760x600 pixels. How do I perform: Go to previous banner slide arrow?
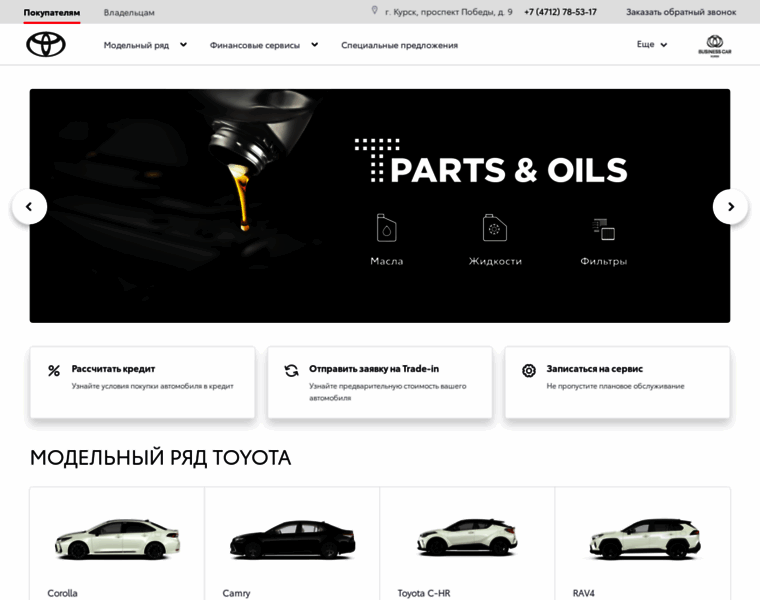coord(29,206)
